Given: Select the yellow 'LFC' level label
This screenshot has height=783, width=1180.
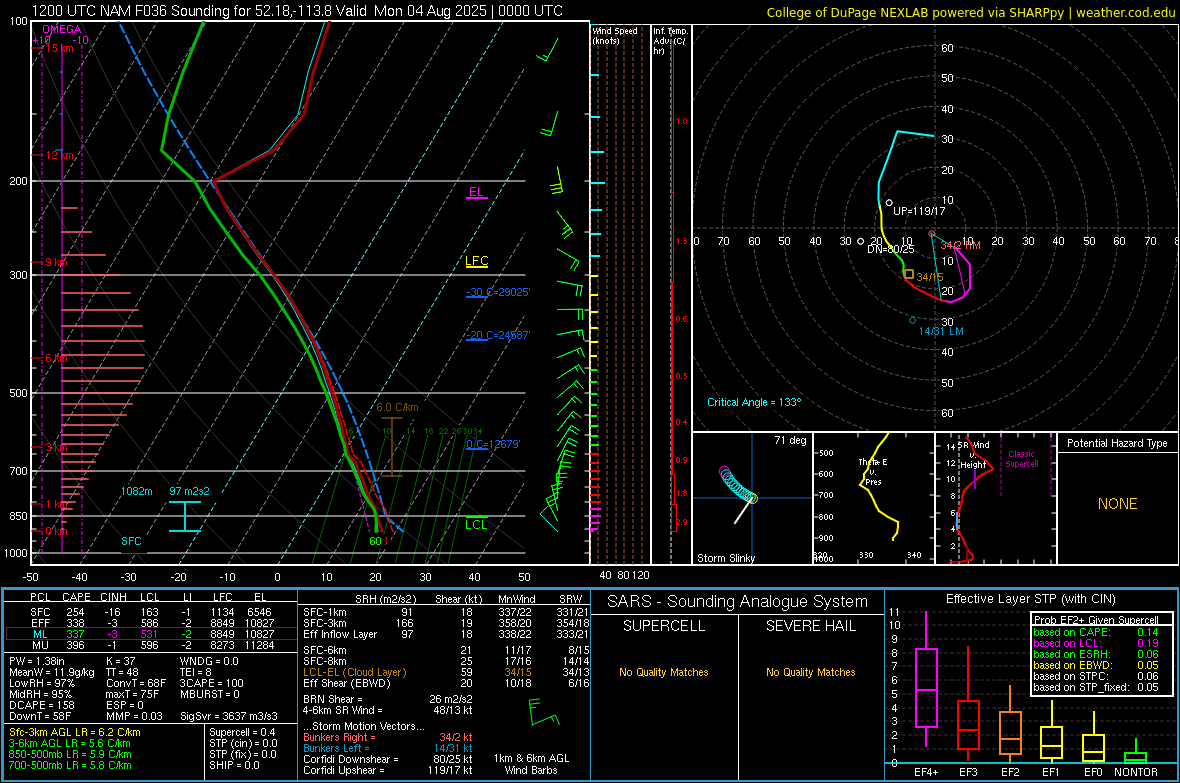Looking at the screenshot, I should [476, 261].
